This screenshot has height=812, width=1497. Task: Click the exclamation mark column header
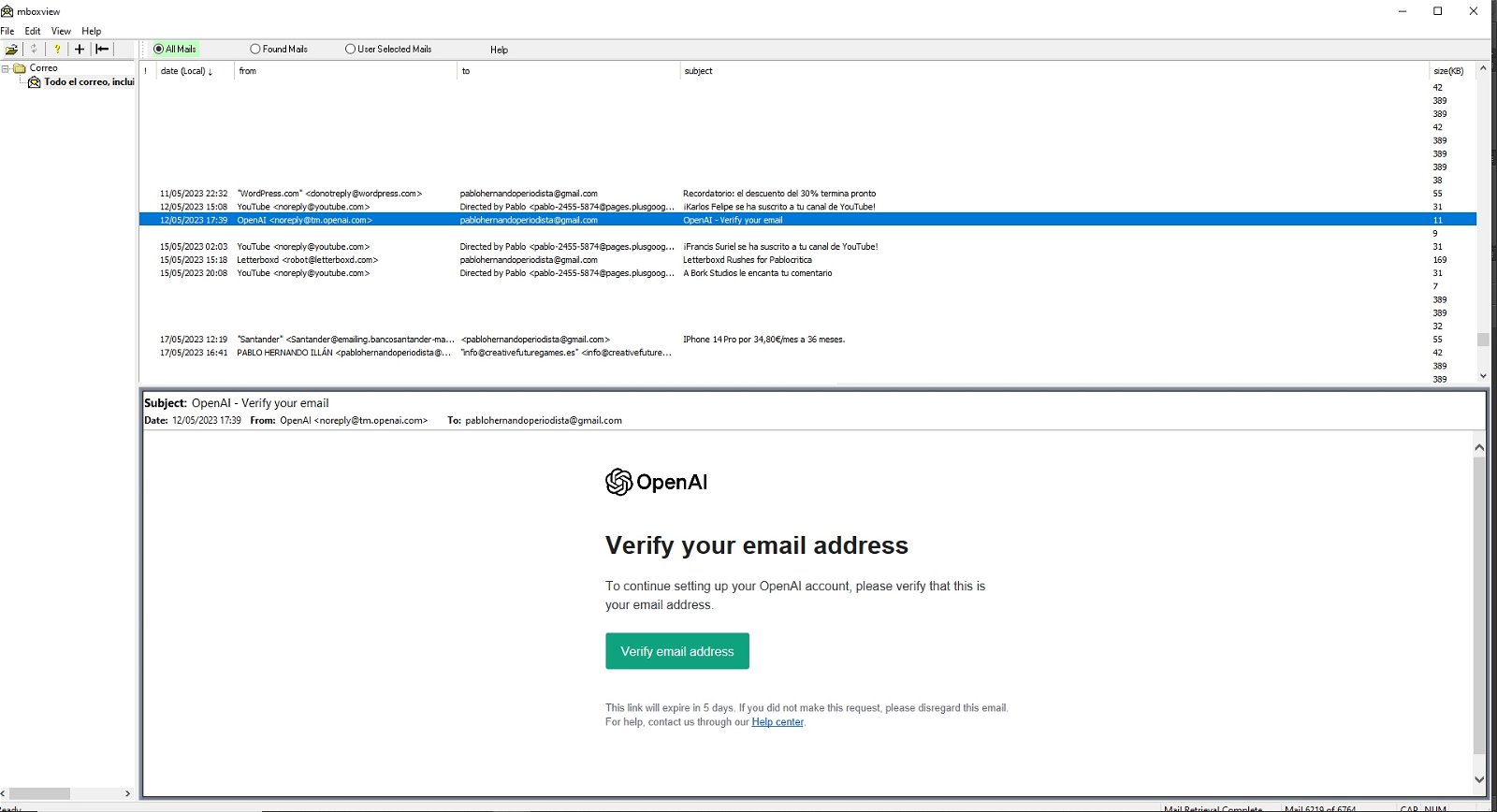pyautogui.click(x=147, y=71)
